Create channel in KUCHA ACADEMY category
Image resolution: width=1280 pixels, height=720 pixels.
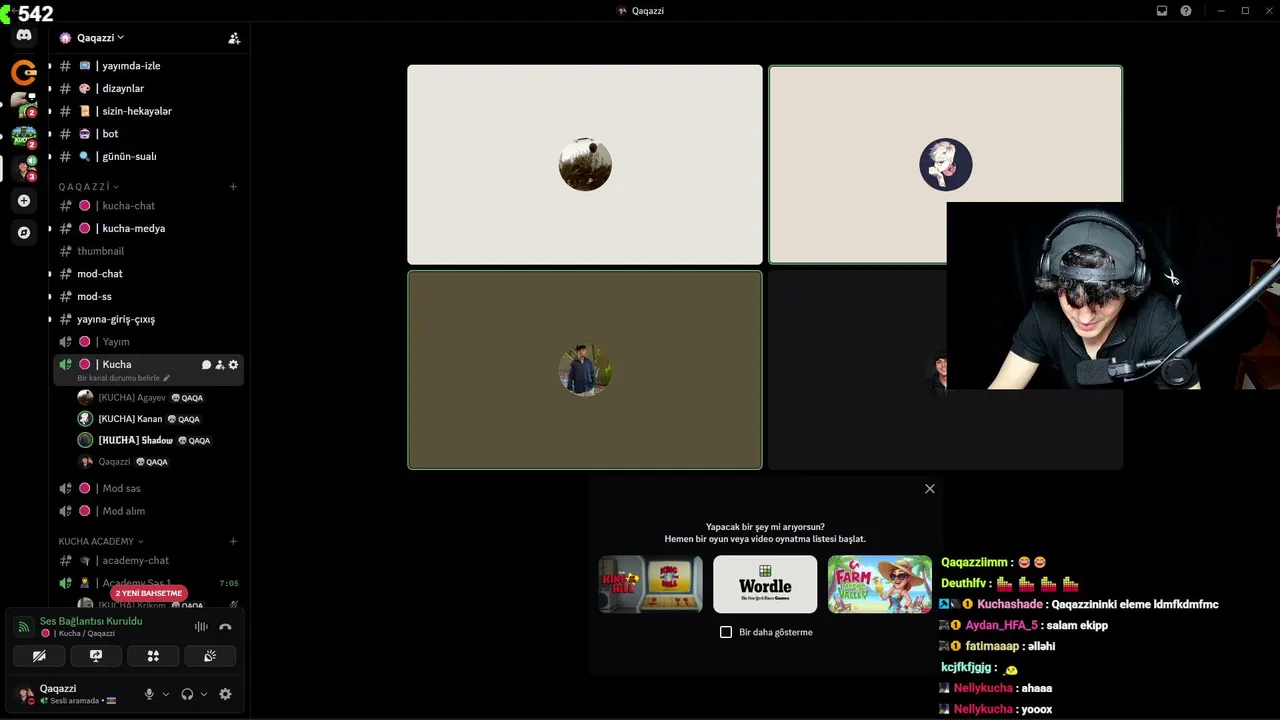(233, 541)
